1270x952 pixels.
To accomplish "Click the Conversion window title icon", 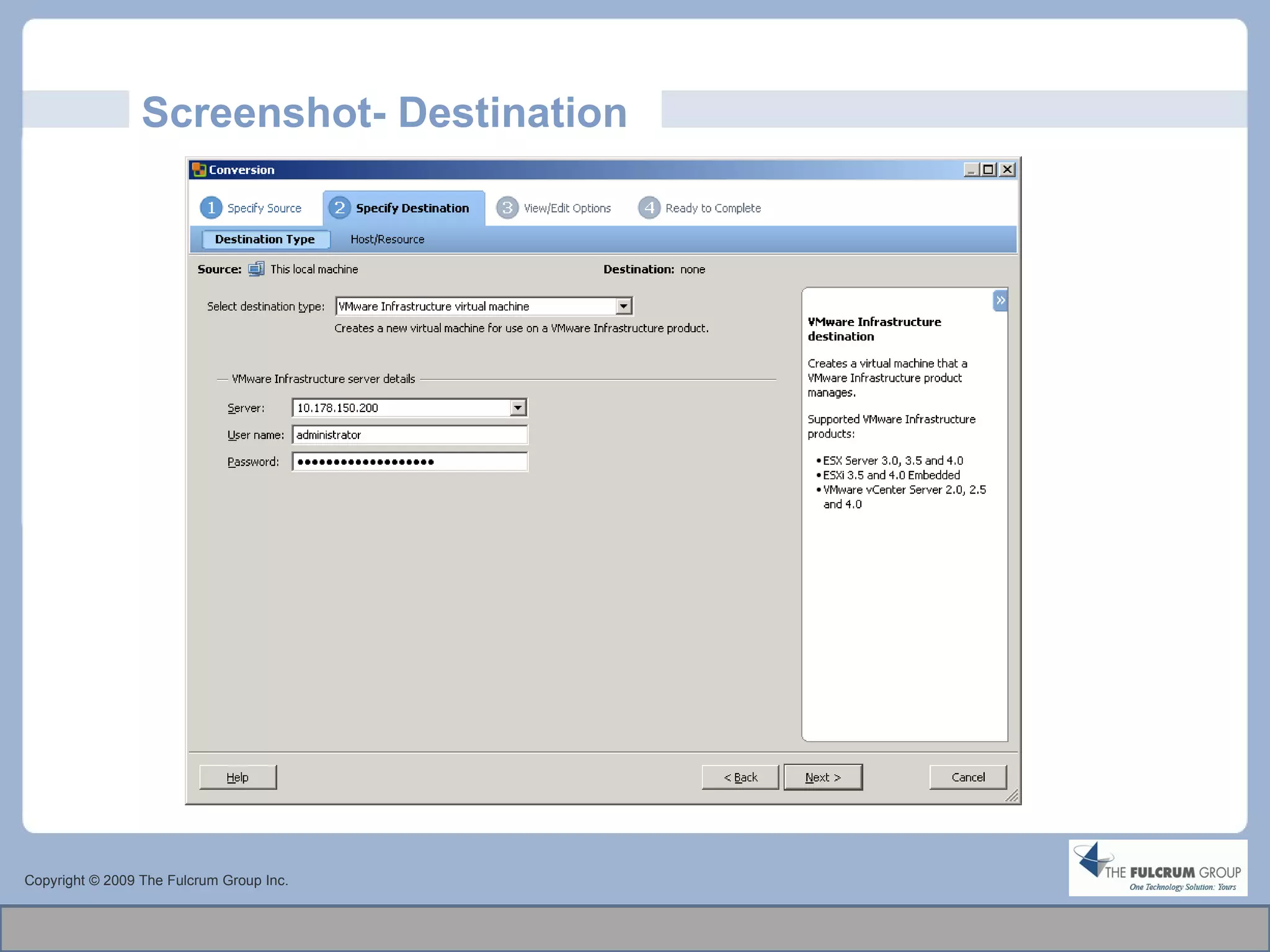I will pyautogui.click(x=199, y=170).
